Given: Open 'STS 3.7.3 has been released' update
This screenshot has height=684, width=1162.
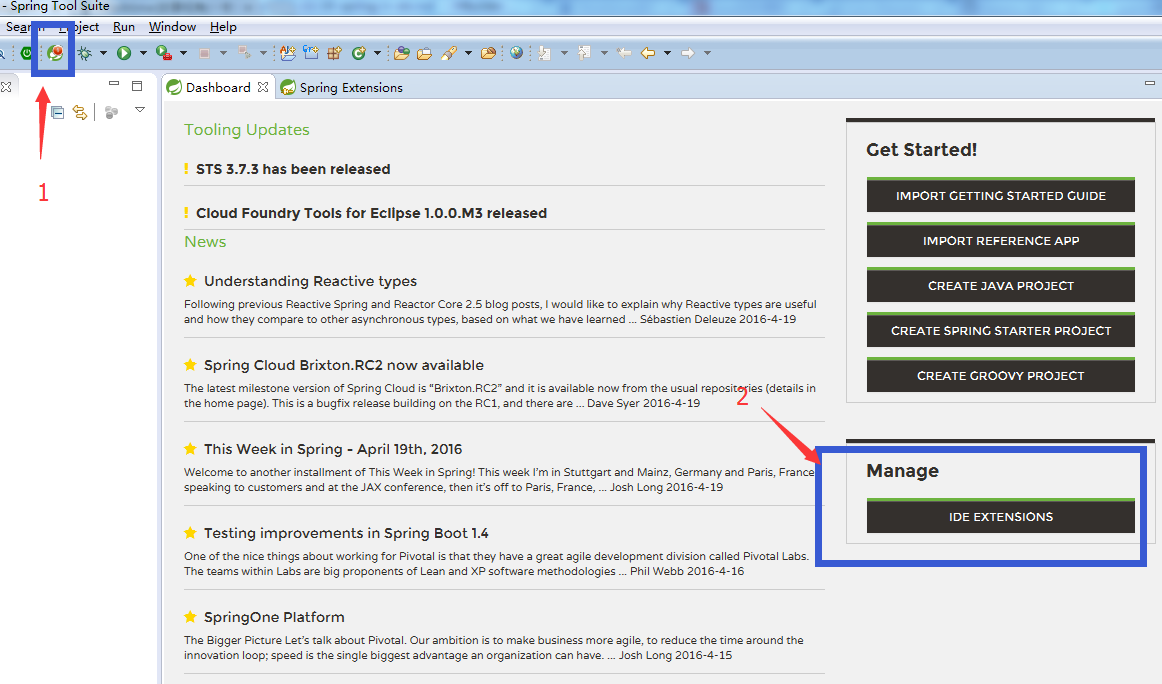Looking at the screenshot, I should tap(293, 169).
